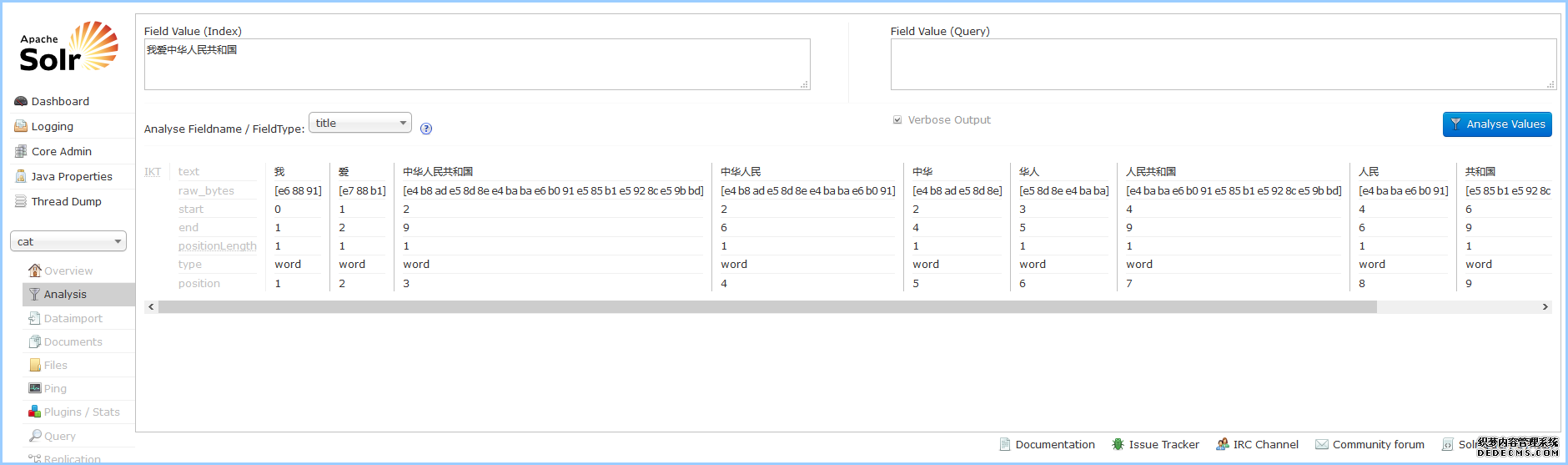The width and height of the screenshot is (1568, 465).
Task: Click the Thread Dump icon
Action: pyautogui.click(x=21, y=201)
